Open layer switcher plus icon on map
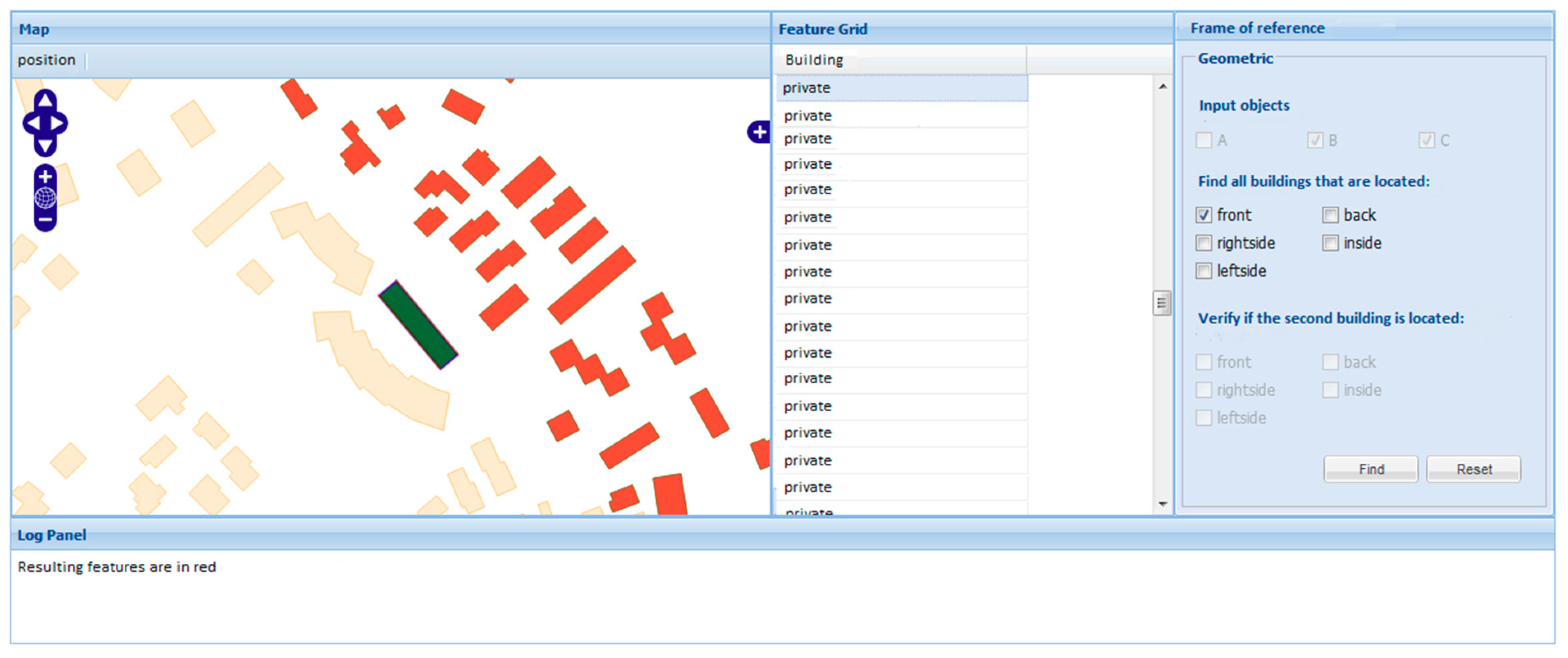 coord(759,132)
